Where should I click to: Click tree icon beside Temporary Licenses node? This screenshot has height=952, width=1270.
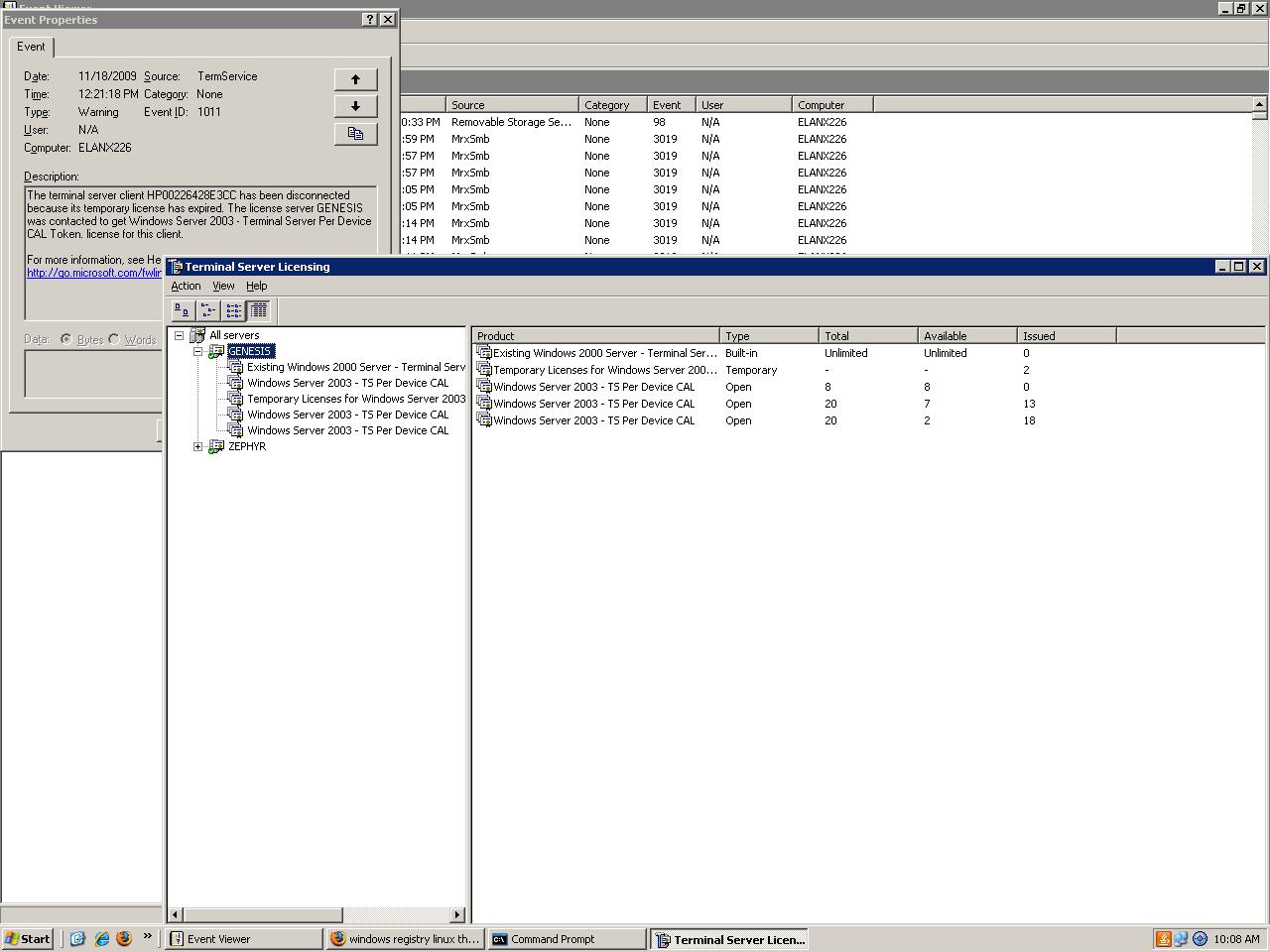point(235,399)
